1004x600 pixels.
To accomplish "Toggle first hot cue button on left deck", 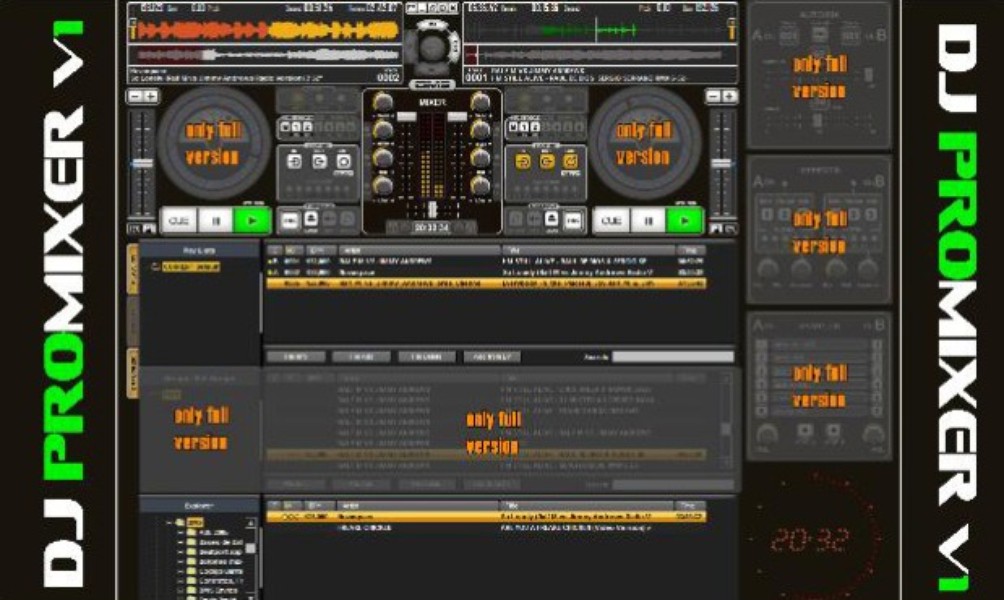I will (286, 127).
